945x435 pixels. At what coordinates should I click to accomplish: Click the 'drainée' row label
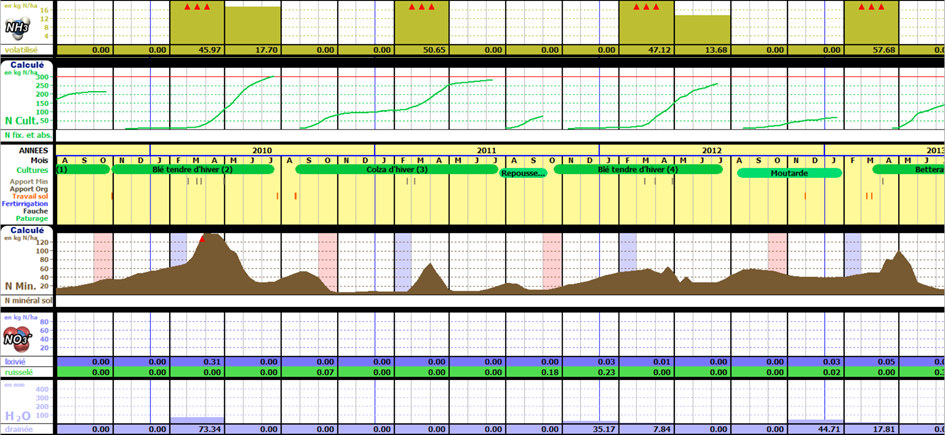point(17,429)
